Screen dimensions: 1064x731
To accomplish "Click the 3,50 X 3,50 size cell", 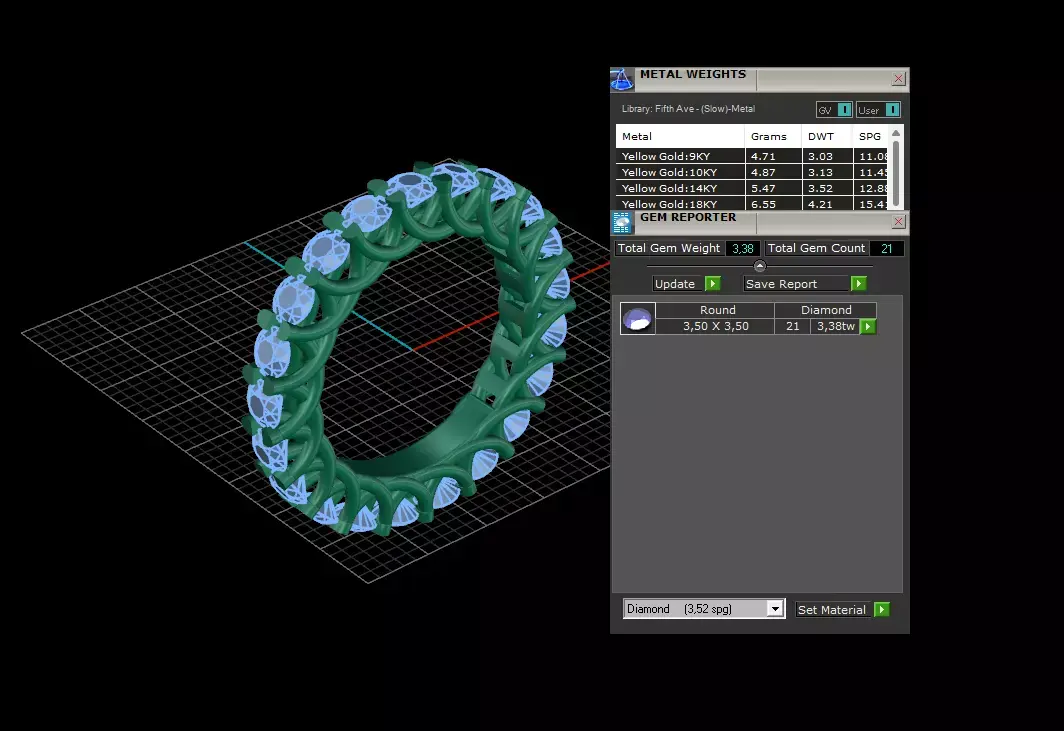I will pyautogui.click(x=716, y=326).
